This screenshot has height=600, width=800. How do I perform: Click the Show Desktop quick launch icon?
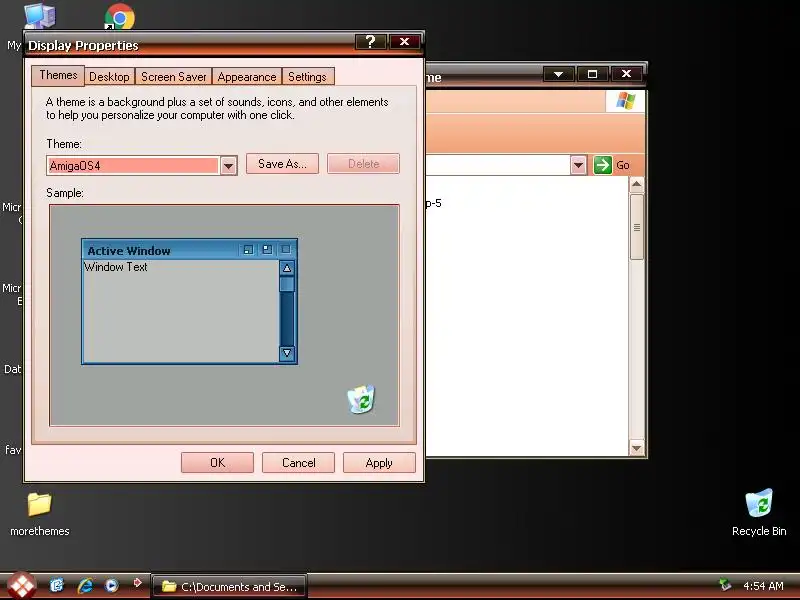point(57,585)
